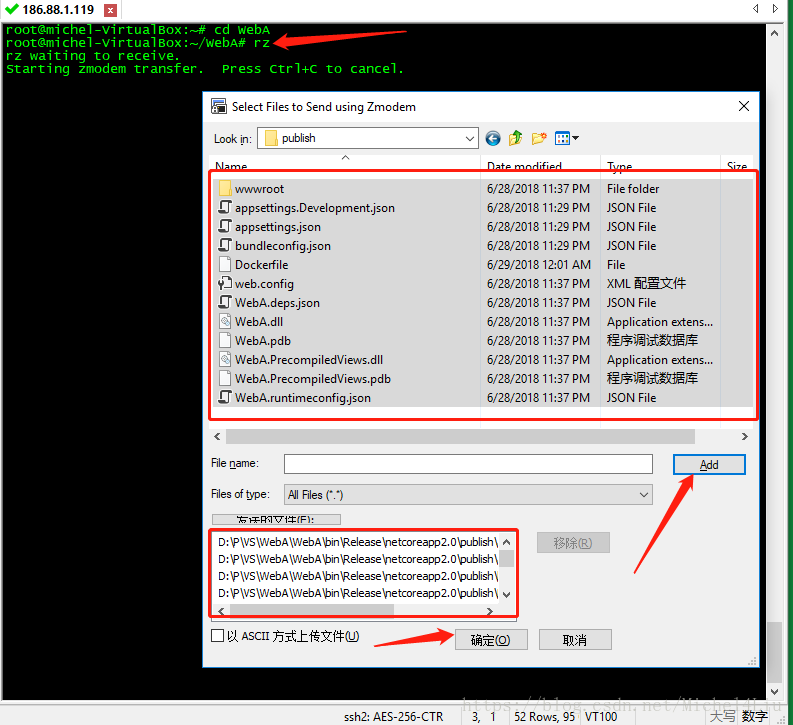Click the '52 Rows, 95' status entry
Image resolution: width=793 pixels, height=725 pixels.
[544, 716]
